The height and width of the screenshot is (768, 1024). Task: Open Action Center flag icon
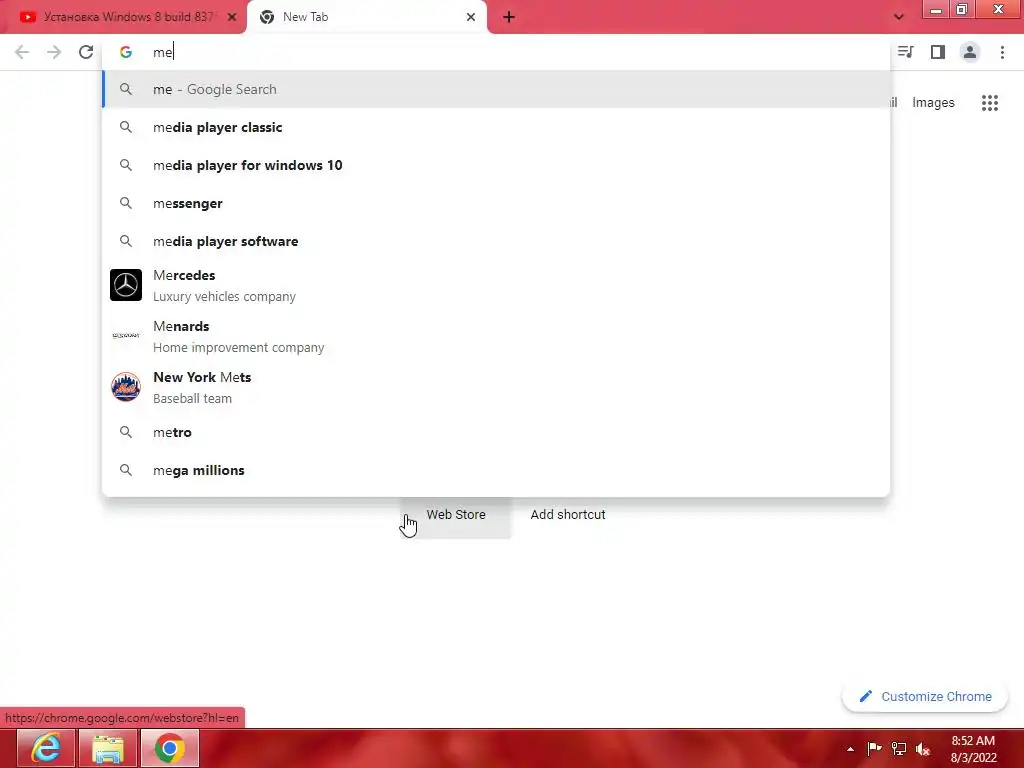pos(874,748)
